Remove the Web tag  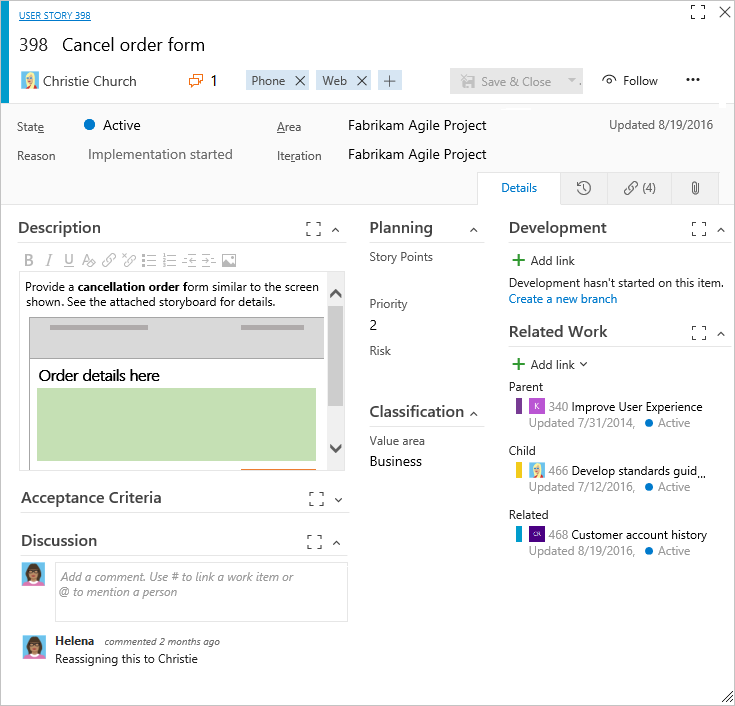pos(362,81)
